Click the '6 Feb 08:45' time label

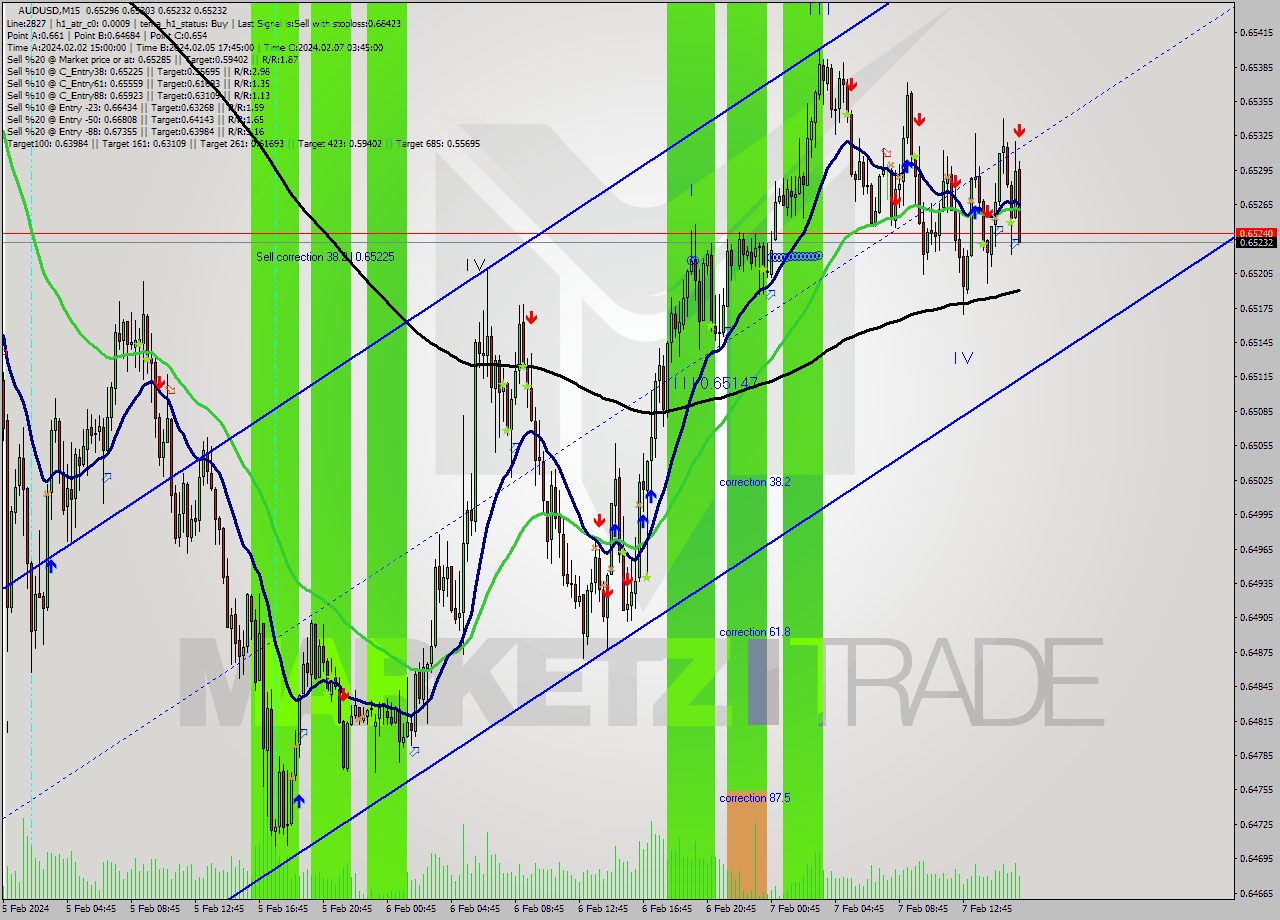(x=539, y=909)
